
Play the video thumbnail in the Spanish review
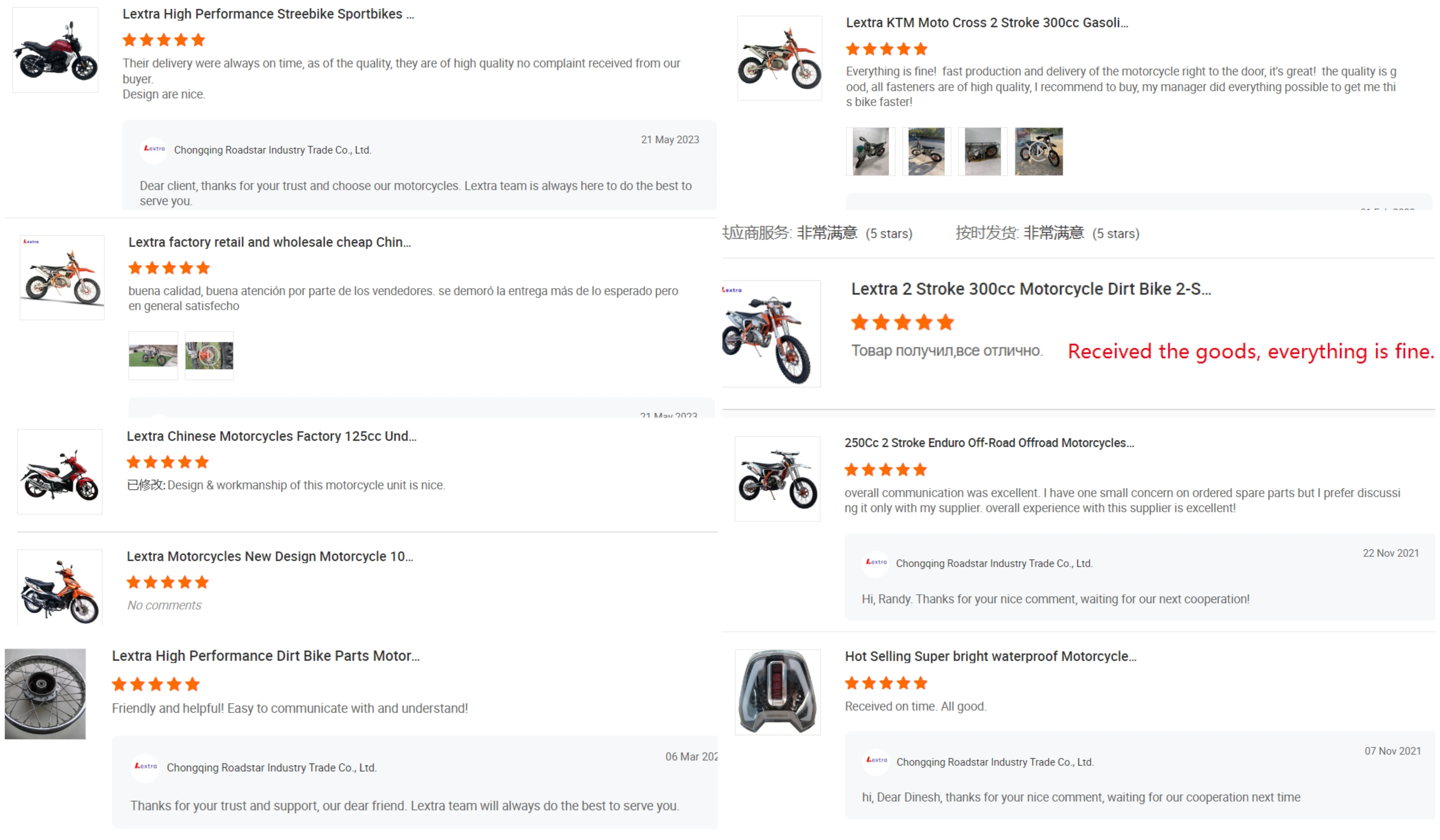[209, 355]
